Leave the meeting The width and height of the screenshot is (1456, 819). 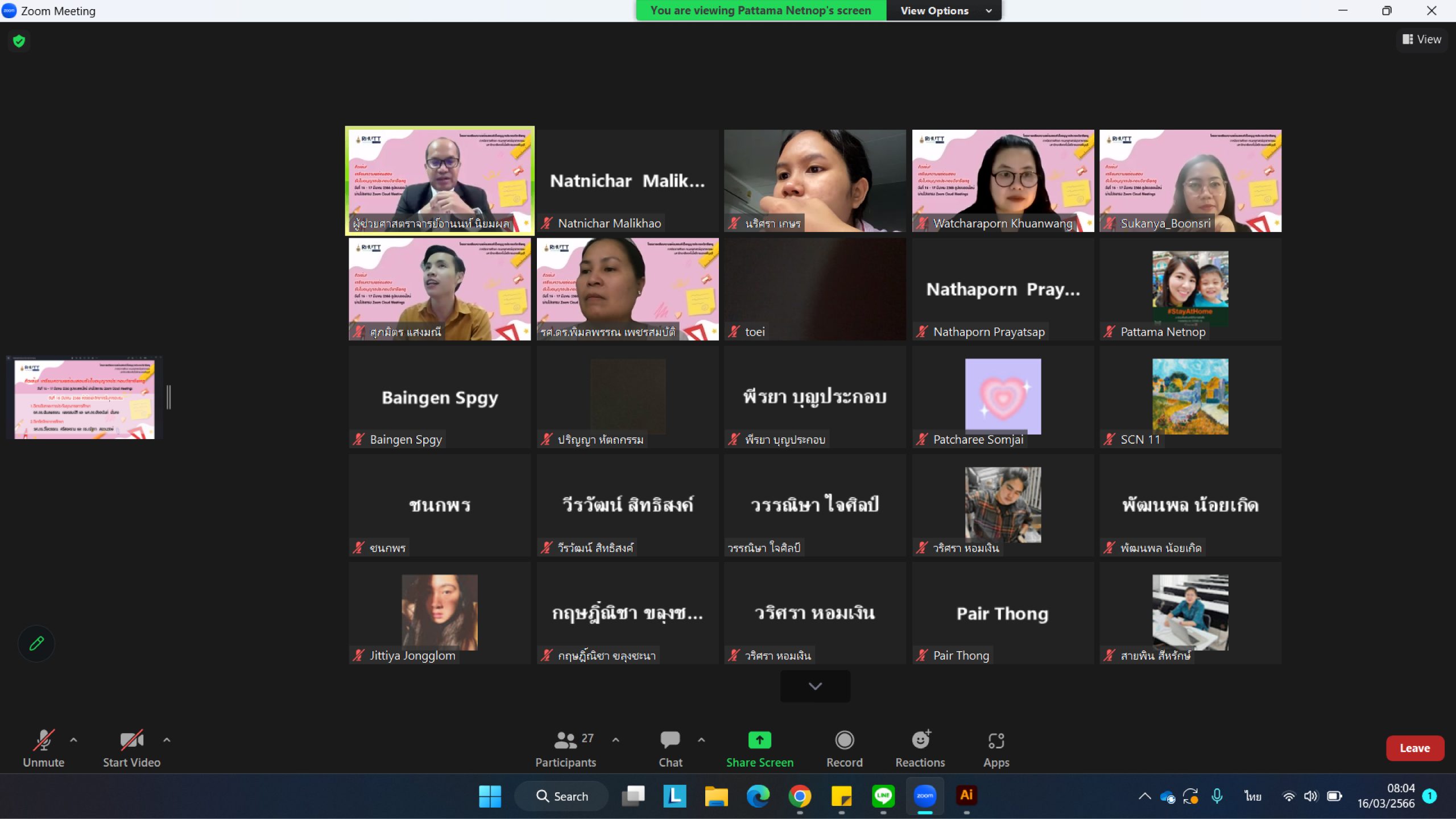tap(1414, 748)
